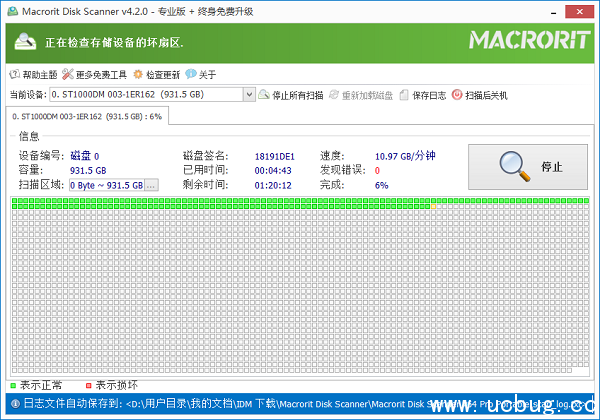This screenshot has height=420, width=600.
Task: Click the errors found value 0
Action: [377, 171]
